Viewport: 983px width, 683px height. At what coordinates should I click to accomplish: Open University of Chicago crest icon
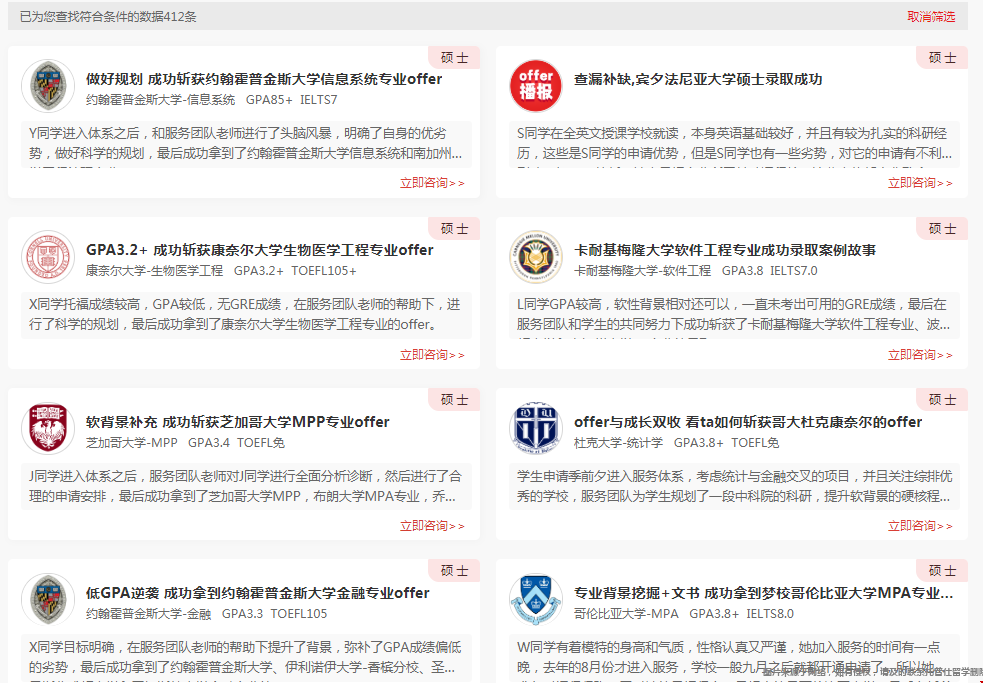coord(48,429)
